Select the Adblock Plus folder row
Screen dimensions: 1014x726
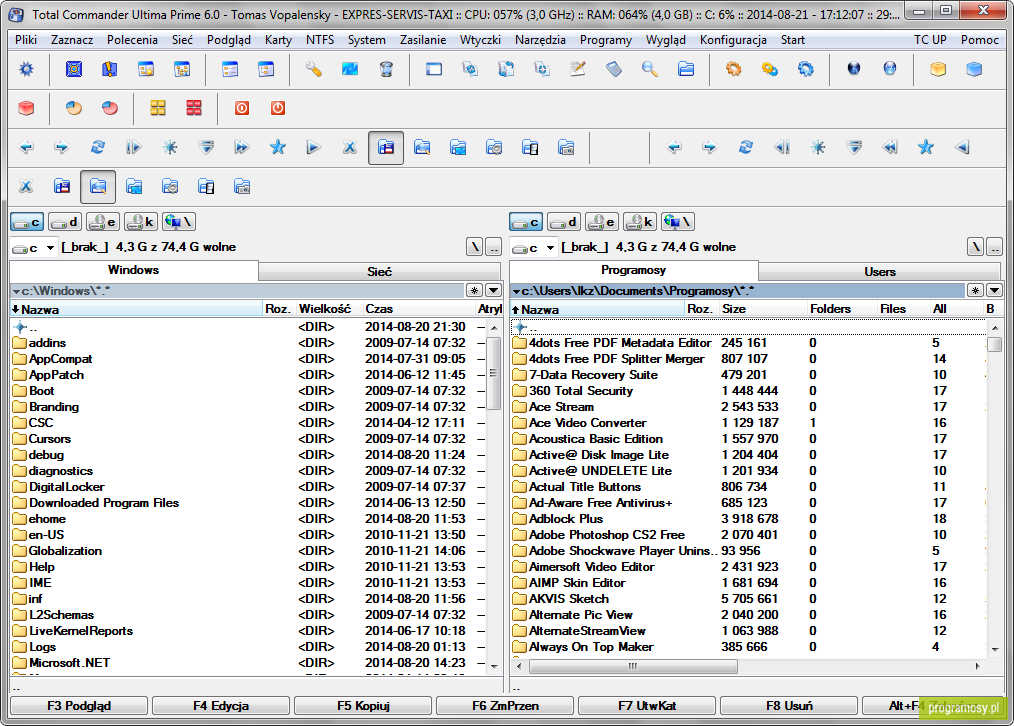coord(748,518)
